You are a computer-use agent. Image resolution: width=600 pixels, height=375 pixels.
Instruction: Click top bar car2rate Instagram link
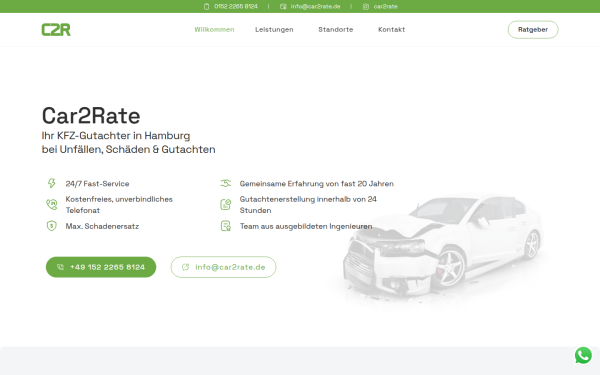[385, 7]
